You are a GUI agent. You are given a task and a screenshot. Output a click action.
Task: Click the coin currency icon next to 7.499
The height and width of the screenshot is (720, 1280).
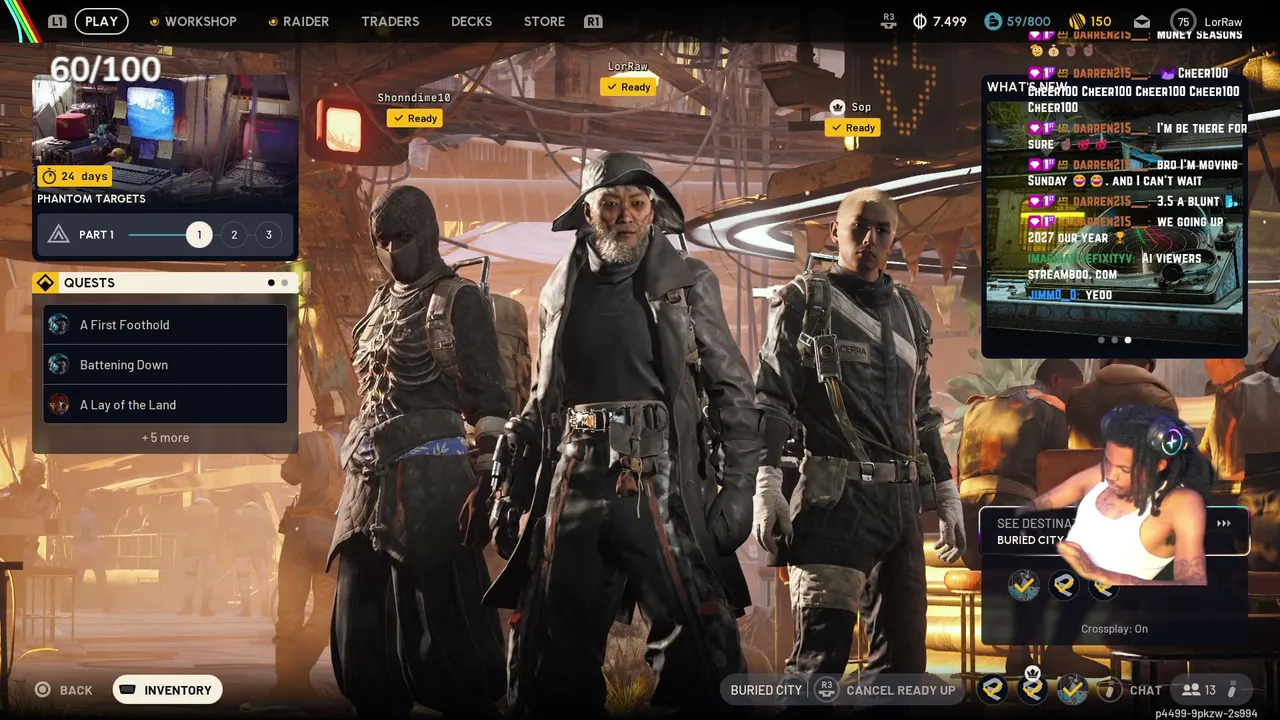click(x=920, y=21)
